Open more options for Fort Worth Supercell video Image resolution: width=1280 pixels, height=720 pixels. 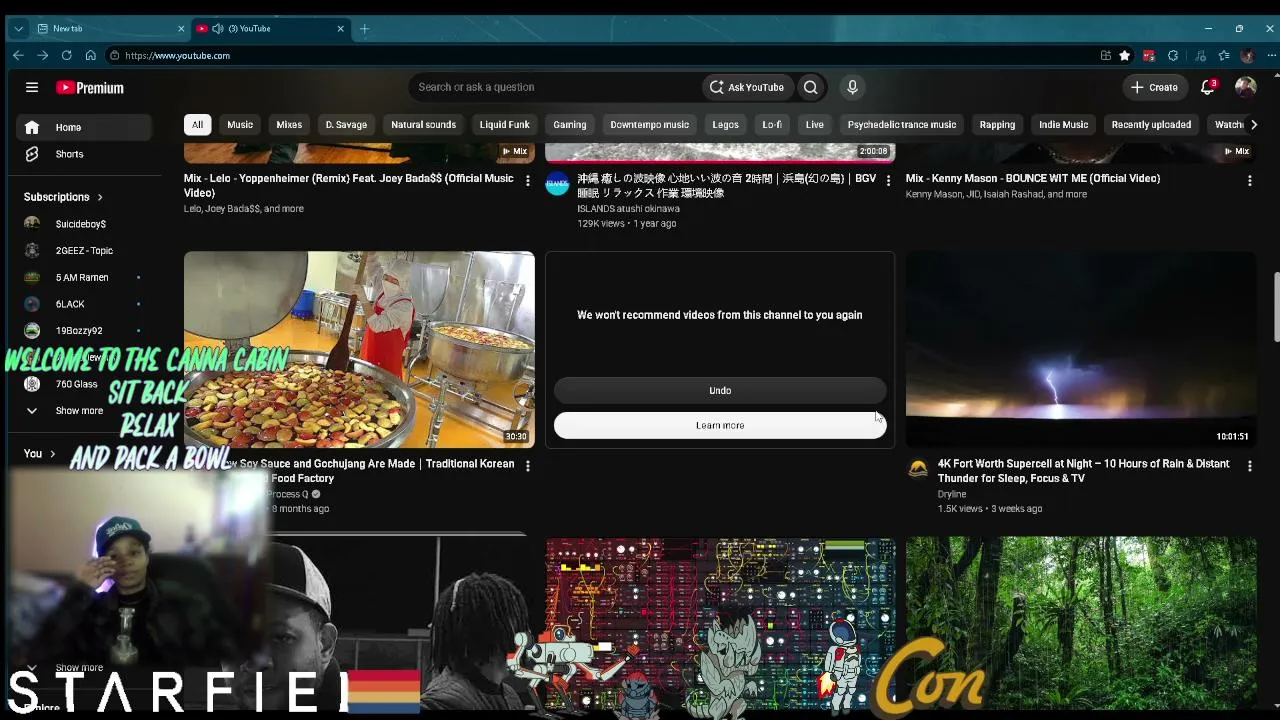[x=1249, y=466]
